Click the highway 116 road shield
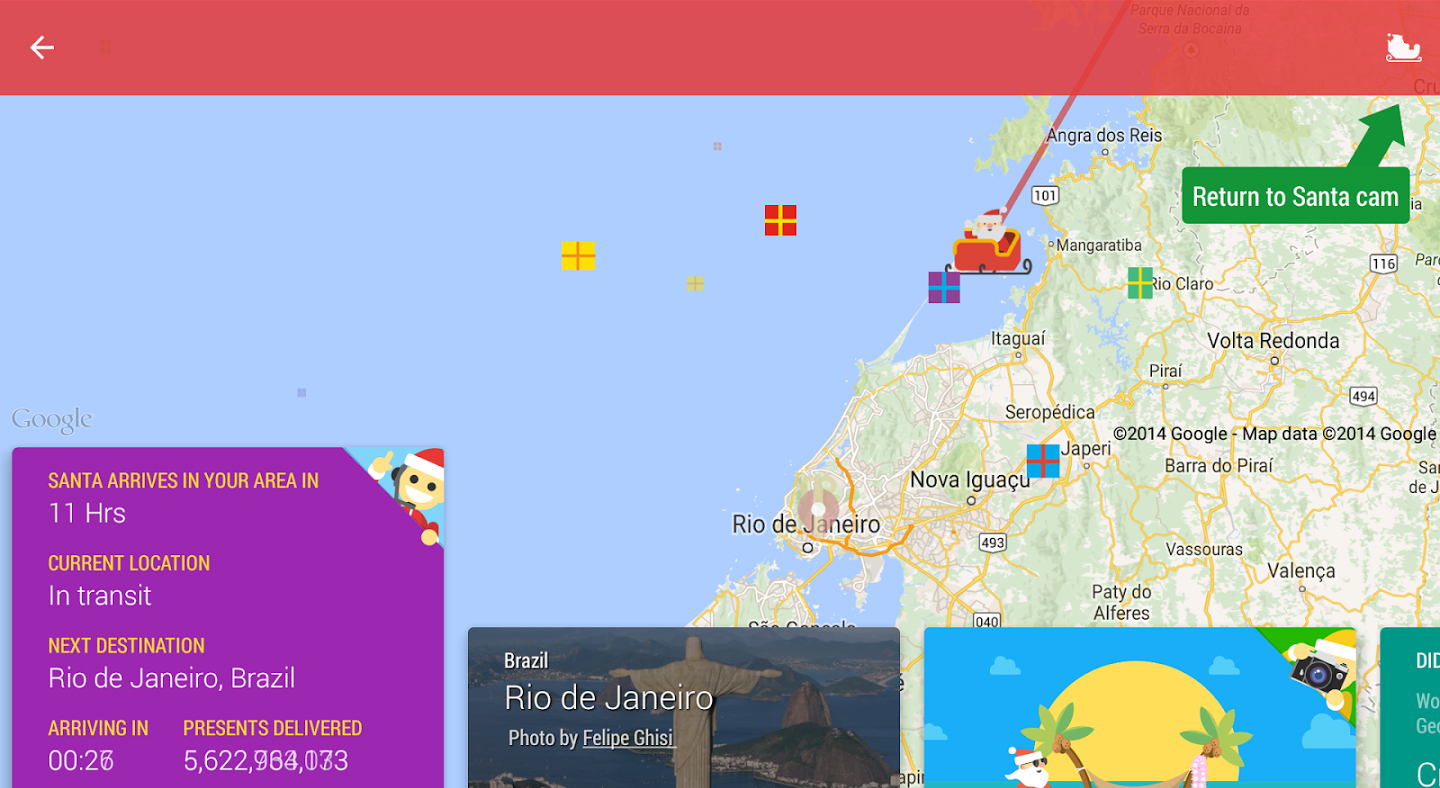Viewport: 1440px width, 788px height. 1383,264
